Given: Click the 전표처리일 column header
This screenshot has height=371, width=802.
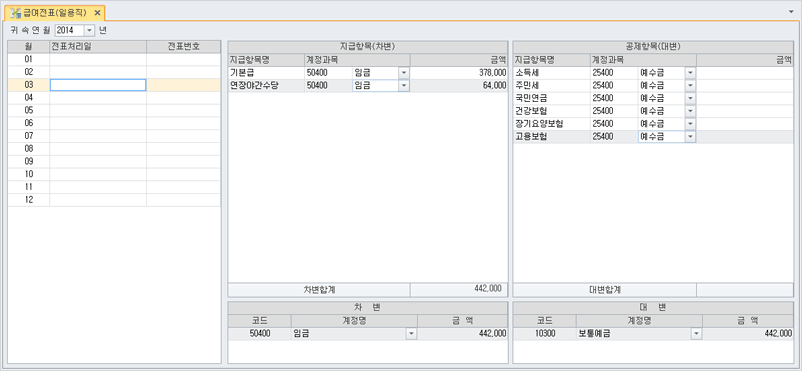Looking at the screenshot, I should click(98, 47).
